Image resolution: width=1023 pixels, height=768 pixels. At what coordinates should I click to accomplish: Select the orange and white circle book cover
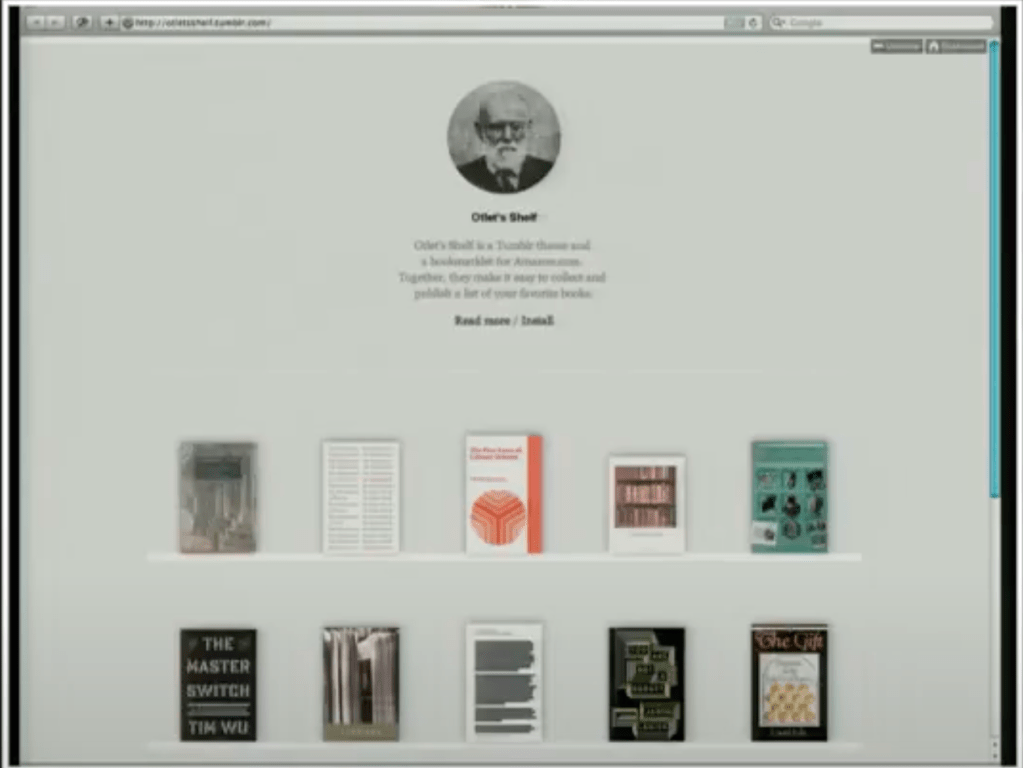point(503,493)
